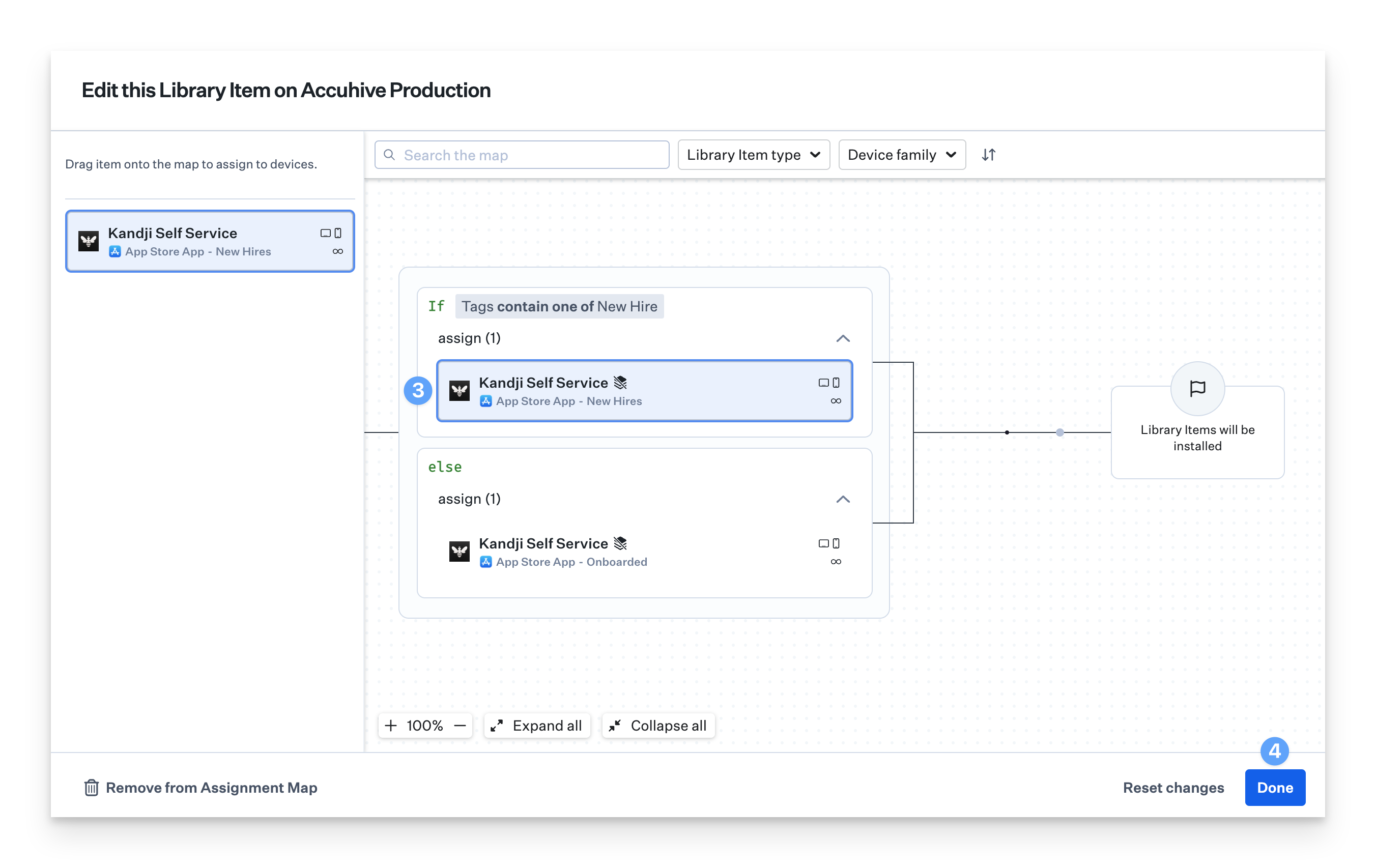Click the trash icon near Remove from Assignment Map
Screen dimensions: 1376x868
92,788
